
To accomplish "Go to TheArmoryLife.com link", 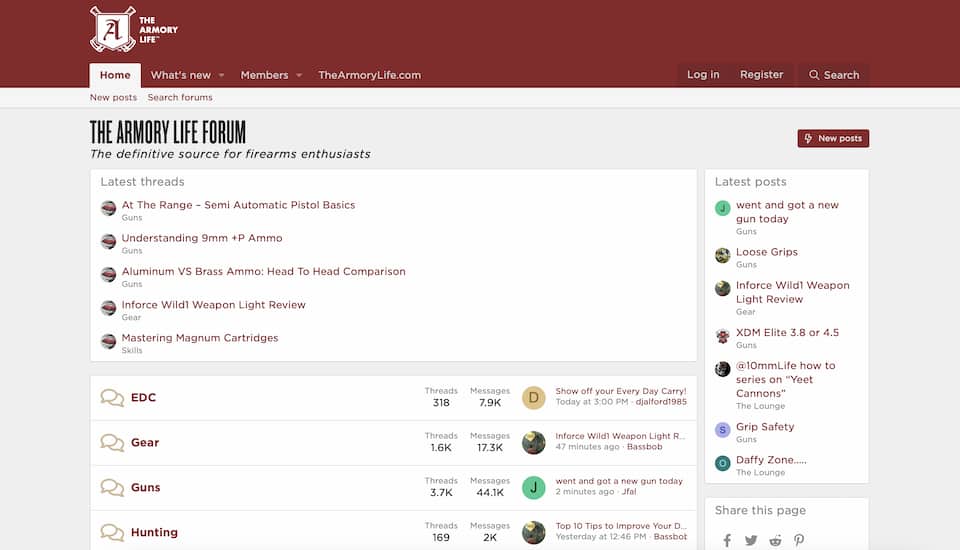I will tap(369, 75).
